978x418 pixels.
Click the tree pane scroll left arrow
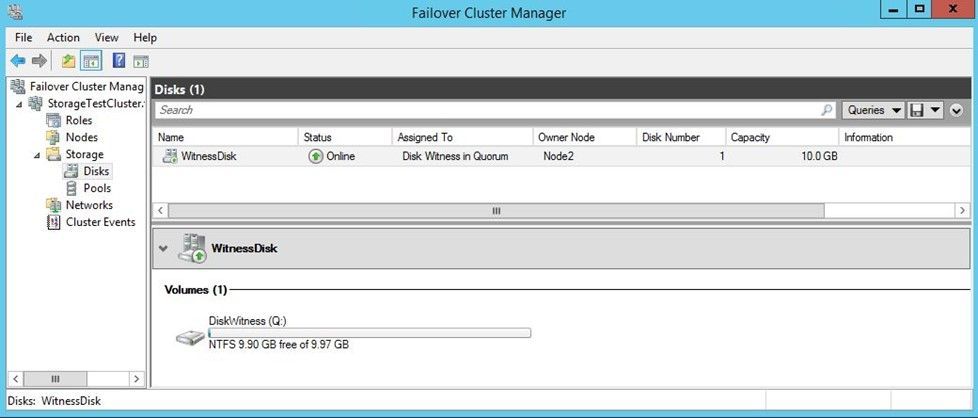(15, 379)
